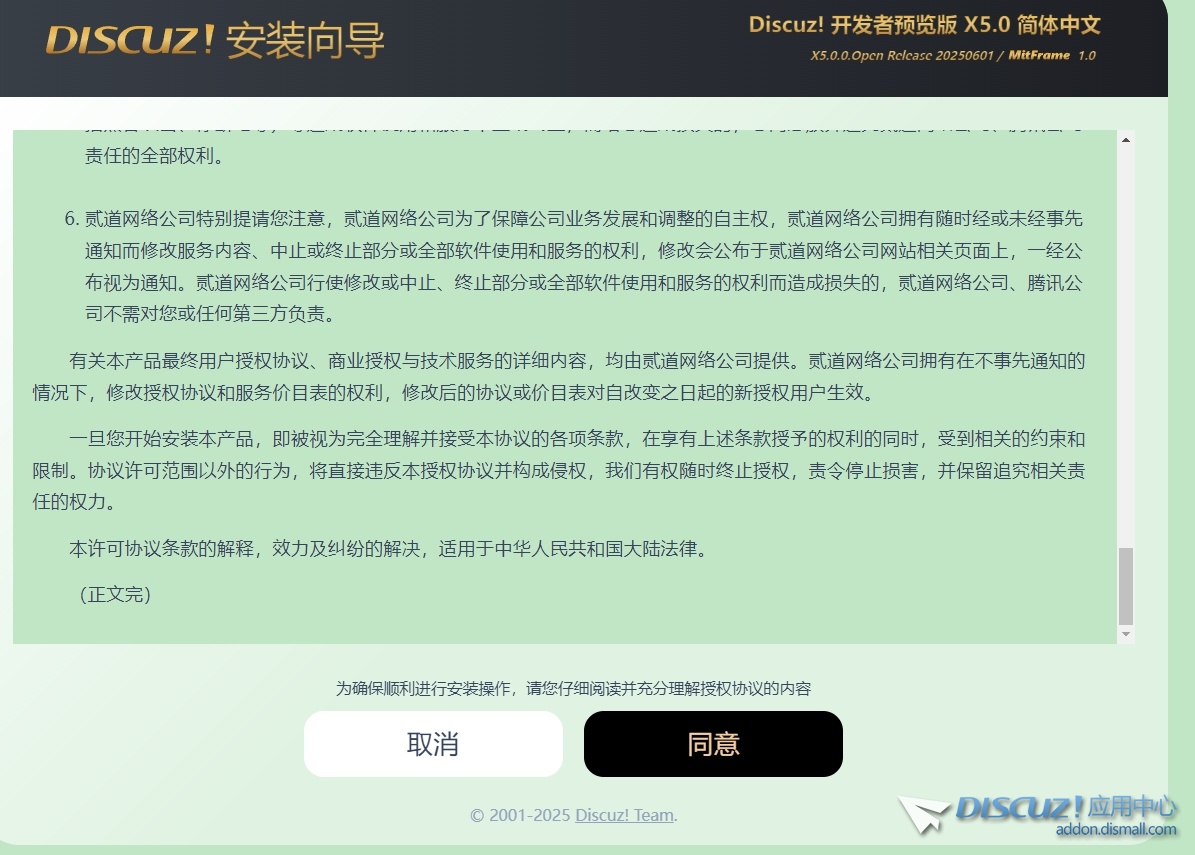Click the X5.0.0.Open Release 20250601 version text
This screenshot has height=855, width=1195.
coord(902,56)
